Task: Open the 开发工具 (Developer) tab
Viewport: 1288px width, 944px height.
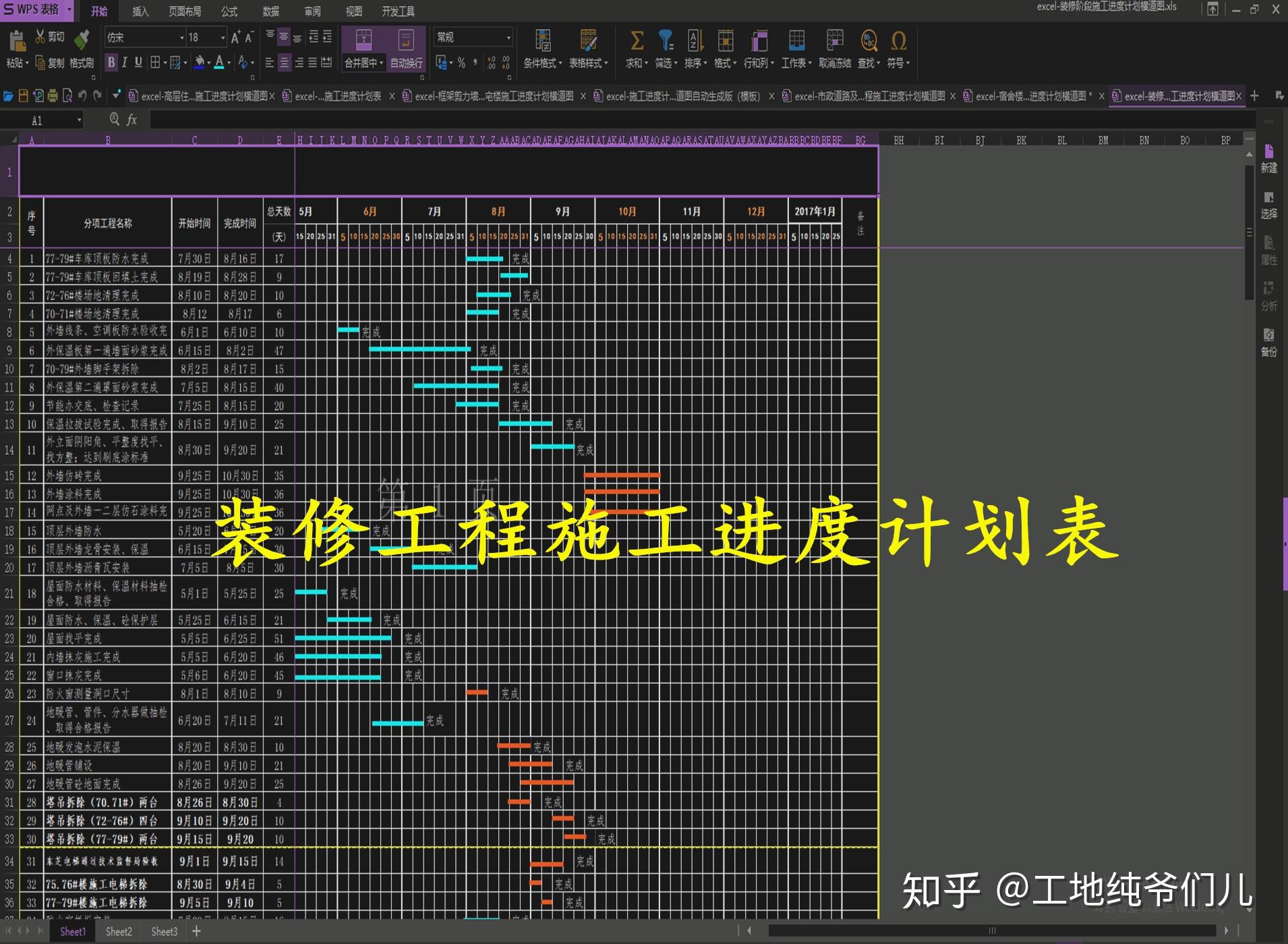Action: pos(398,11)
